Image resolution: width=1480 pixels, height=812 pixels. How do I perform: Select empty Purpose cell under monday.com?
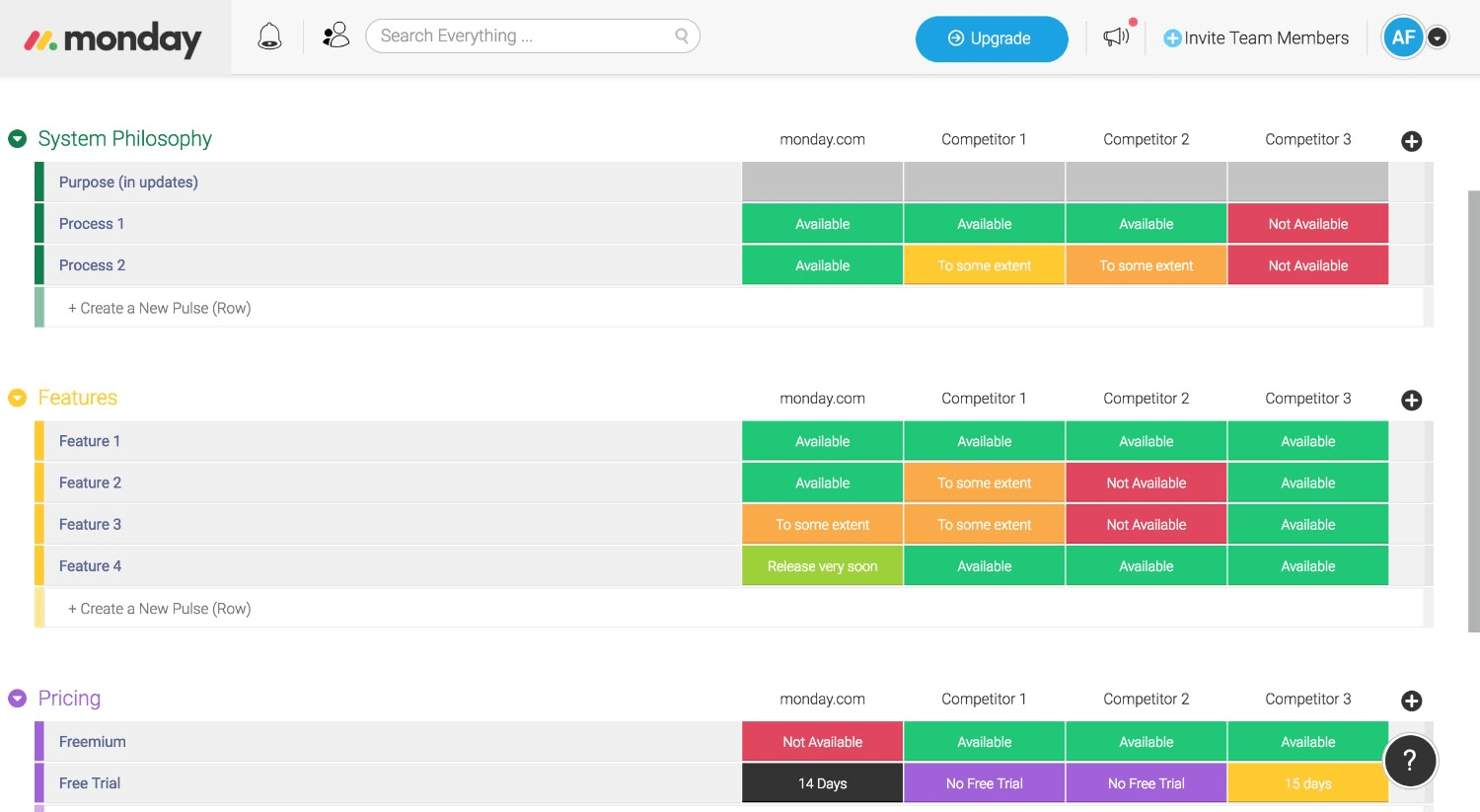point(823,183)
